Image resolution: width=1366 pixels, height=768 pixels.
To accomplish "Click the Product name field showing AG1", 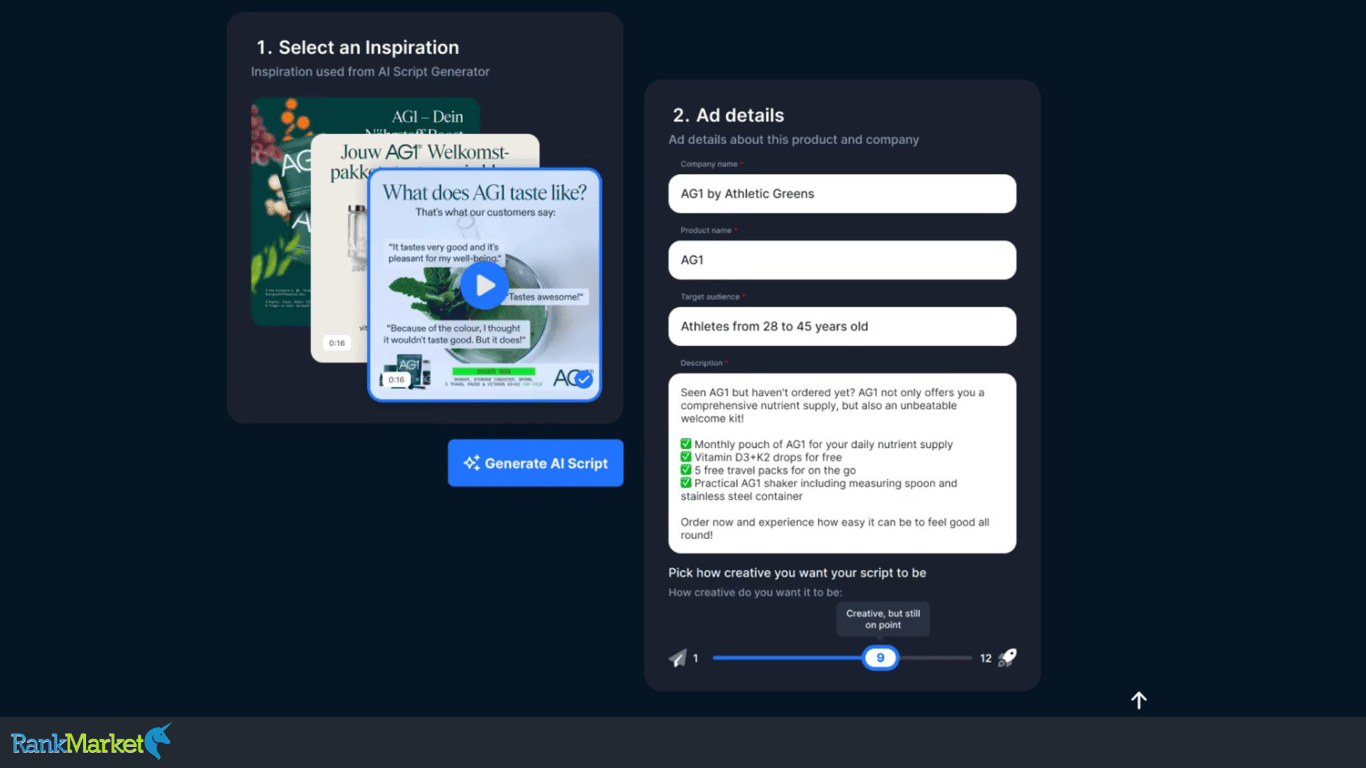I will click(x=842, y=260).
